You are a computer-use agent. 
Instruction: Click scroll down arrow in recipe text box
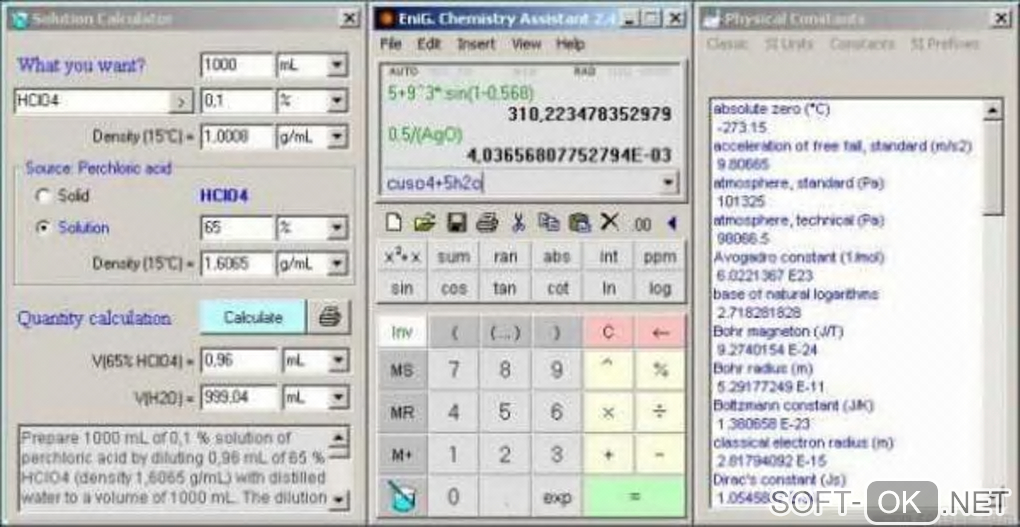339,499
